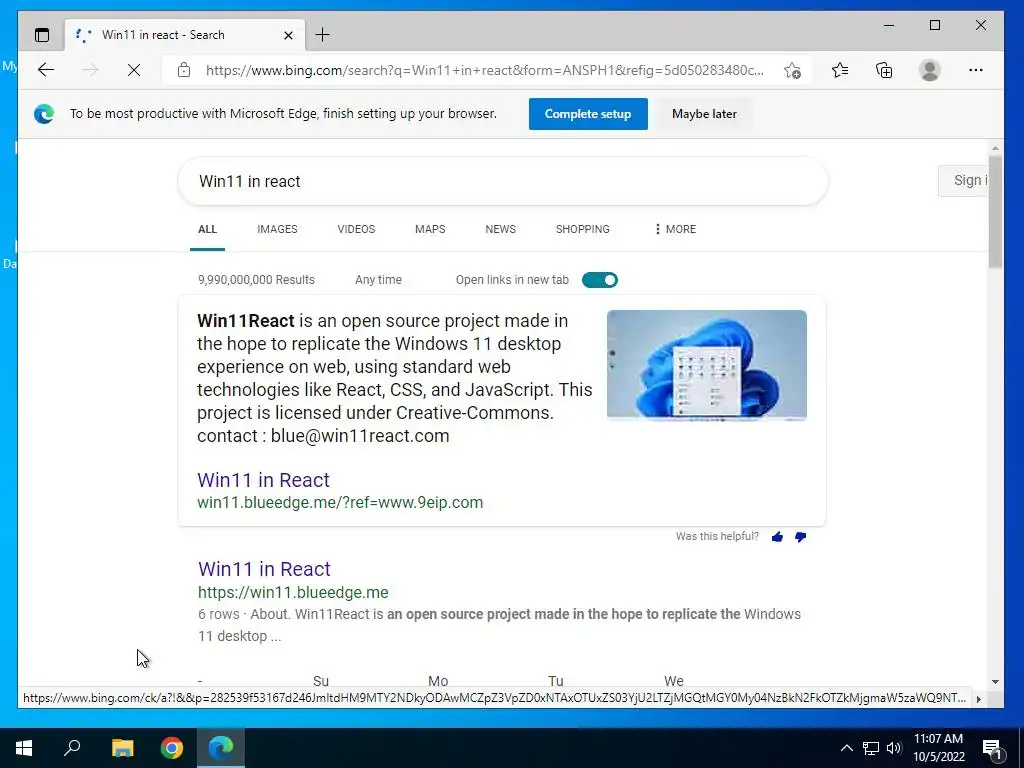Click the page vertical scrollbar thumb

995,211
